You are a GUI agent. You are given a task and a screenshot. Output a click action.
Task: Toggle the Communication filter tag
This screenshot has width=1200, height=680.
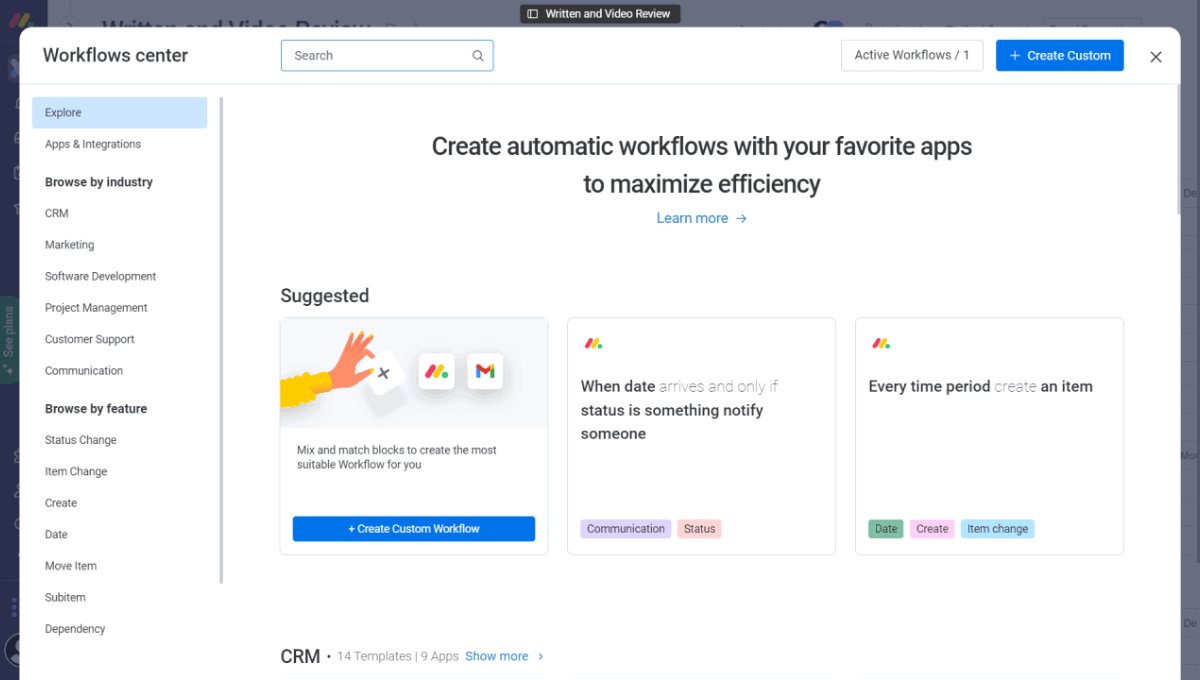pos(625,528)
